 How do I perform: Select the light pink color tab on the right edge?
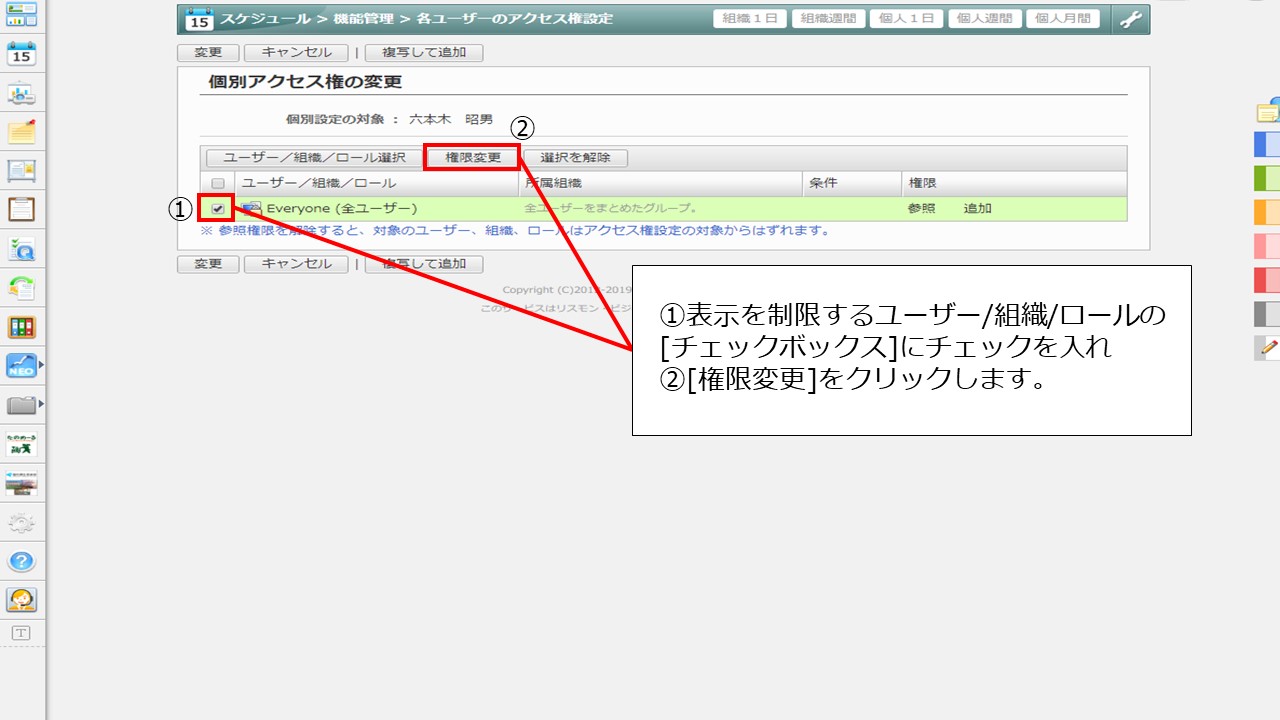coord(1267,246)
